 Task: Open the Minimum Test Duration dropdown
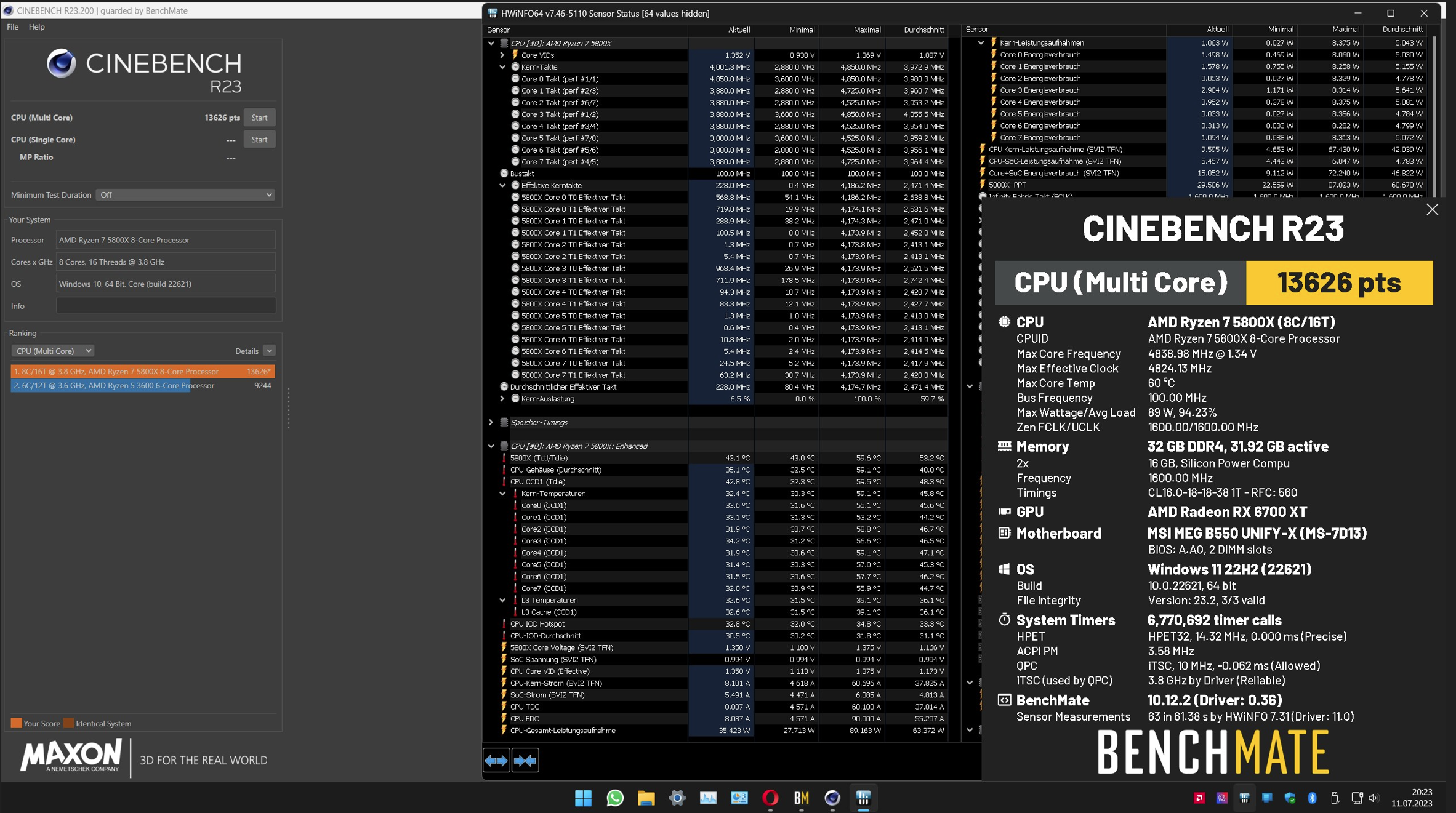tap(185, 195)
